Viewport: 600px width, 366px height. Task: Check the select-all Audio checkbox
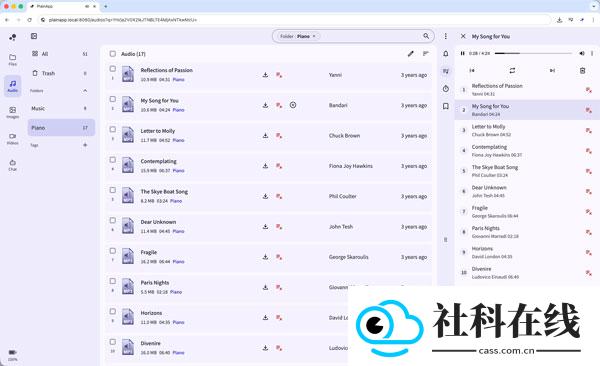(112, 54)
